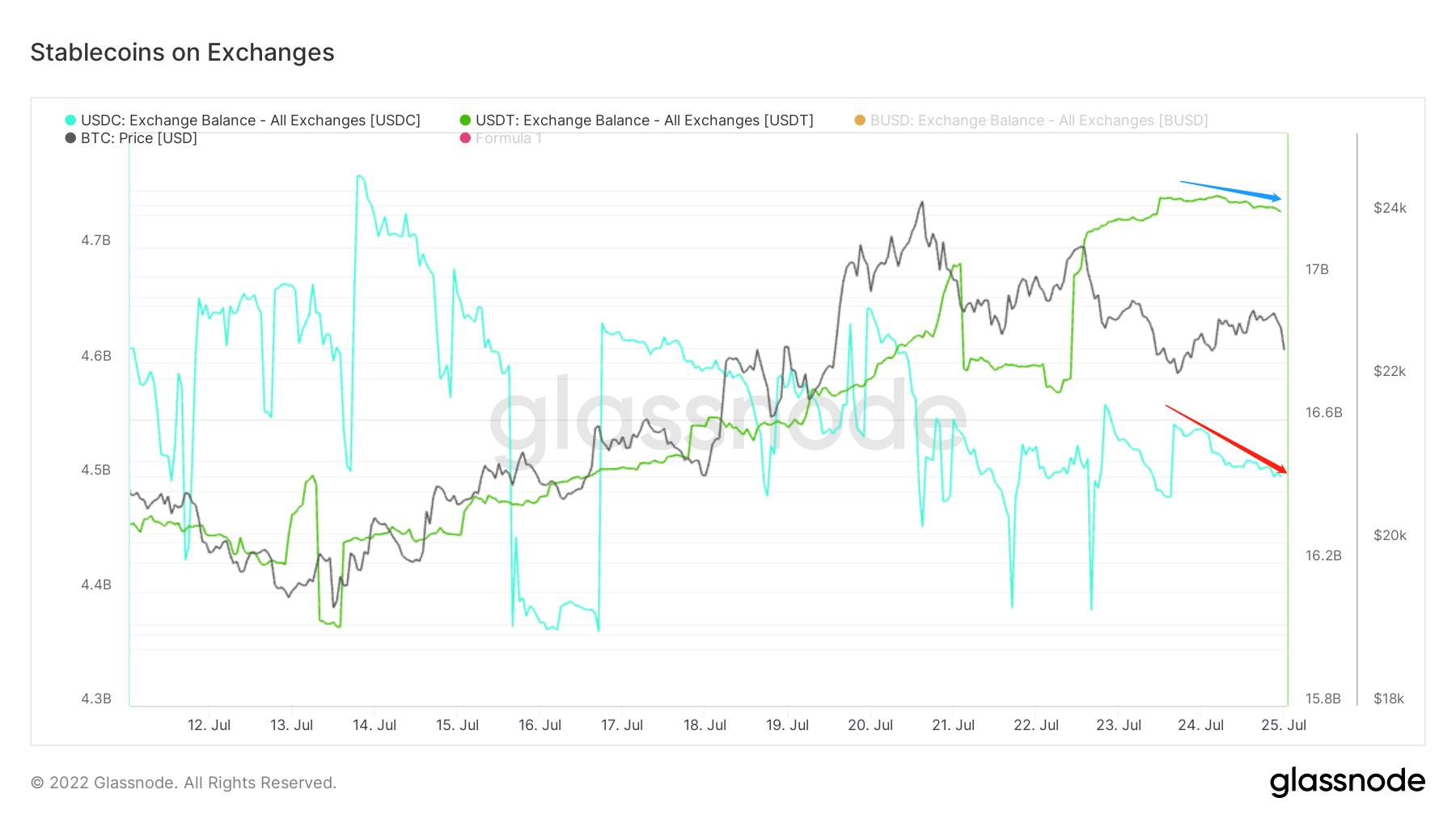Viewport: 1456px width, 819px height.
Task: Click the orange BUSD legend dot
Action: [860, 120]
